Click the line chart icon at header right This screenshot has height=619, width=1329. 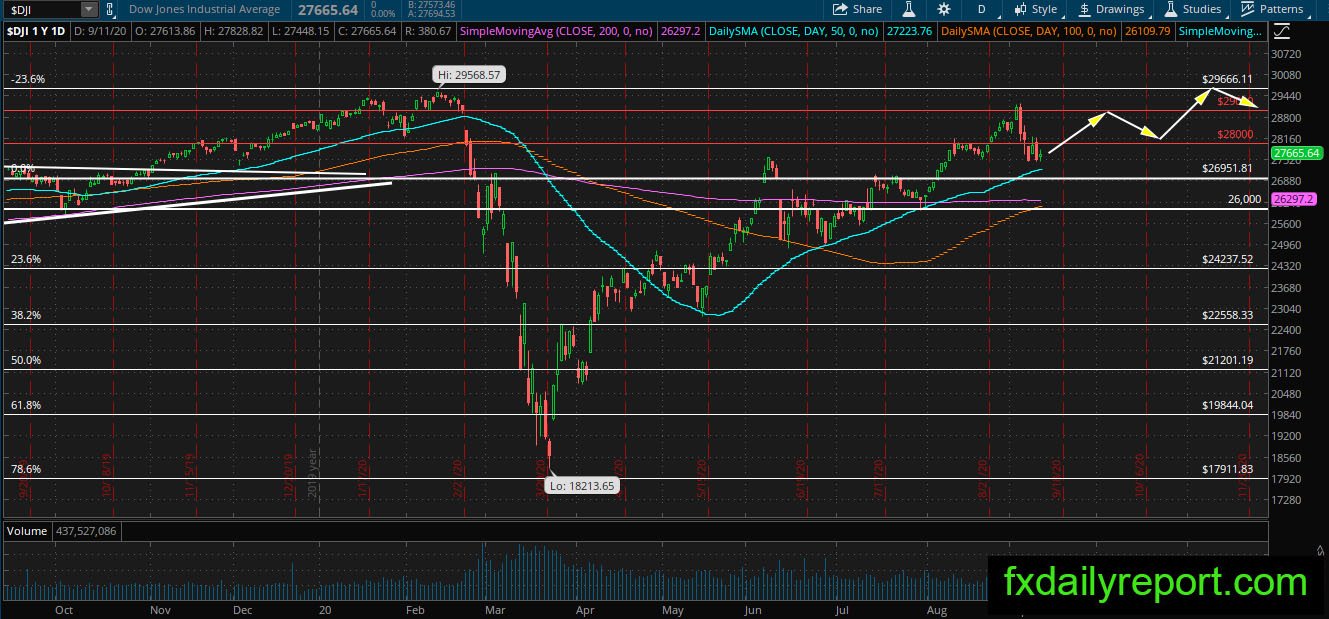1282,31
